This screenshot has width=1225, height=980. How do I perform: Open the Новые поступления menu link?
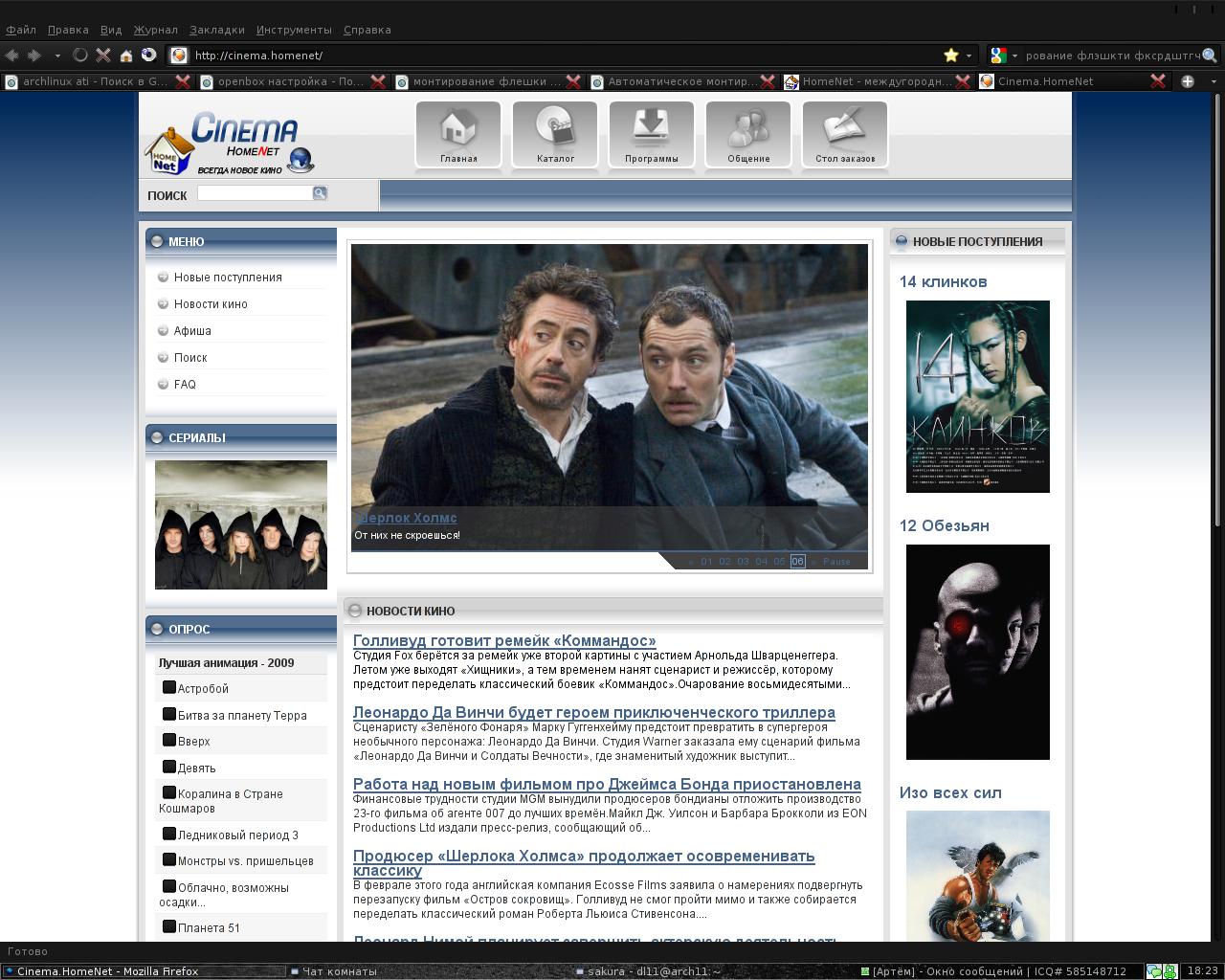tap(228, 278)
